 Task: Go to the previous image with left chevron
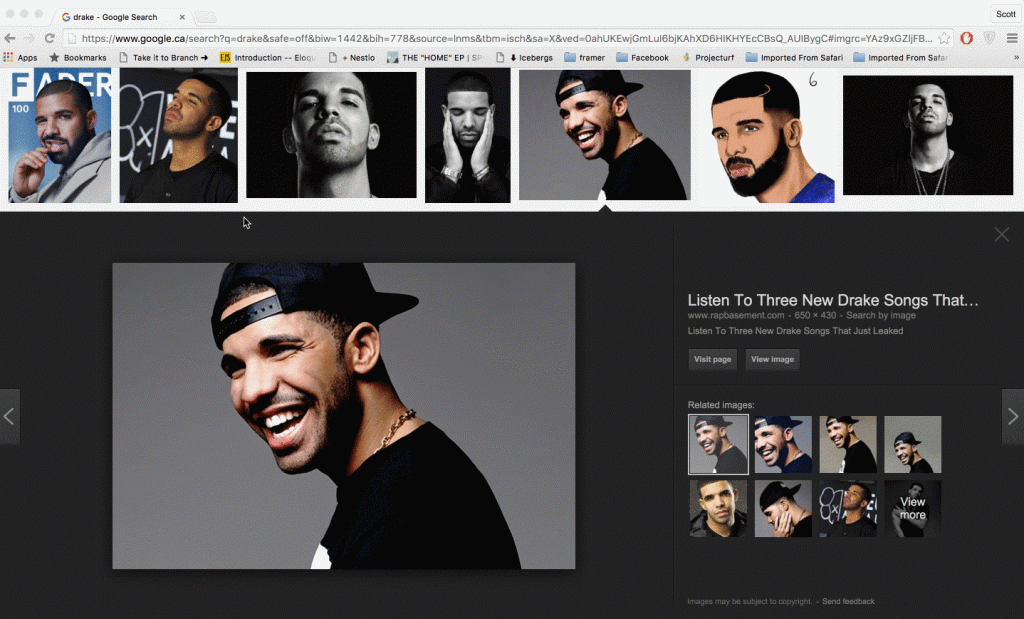tap(9, 416)
